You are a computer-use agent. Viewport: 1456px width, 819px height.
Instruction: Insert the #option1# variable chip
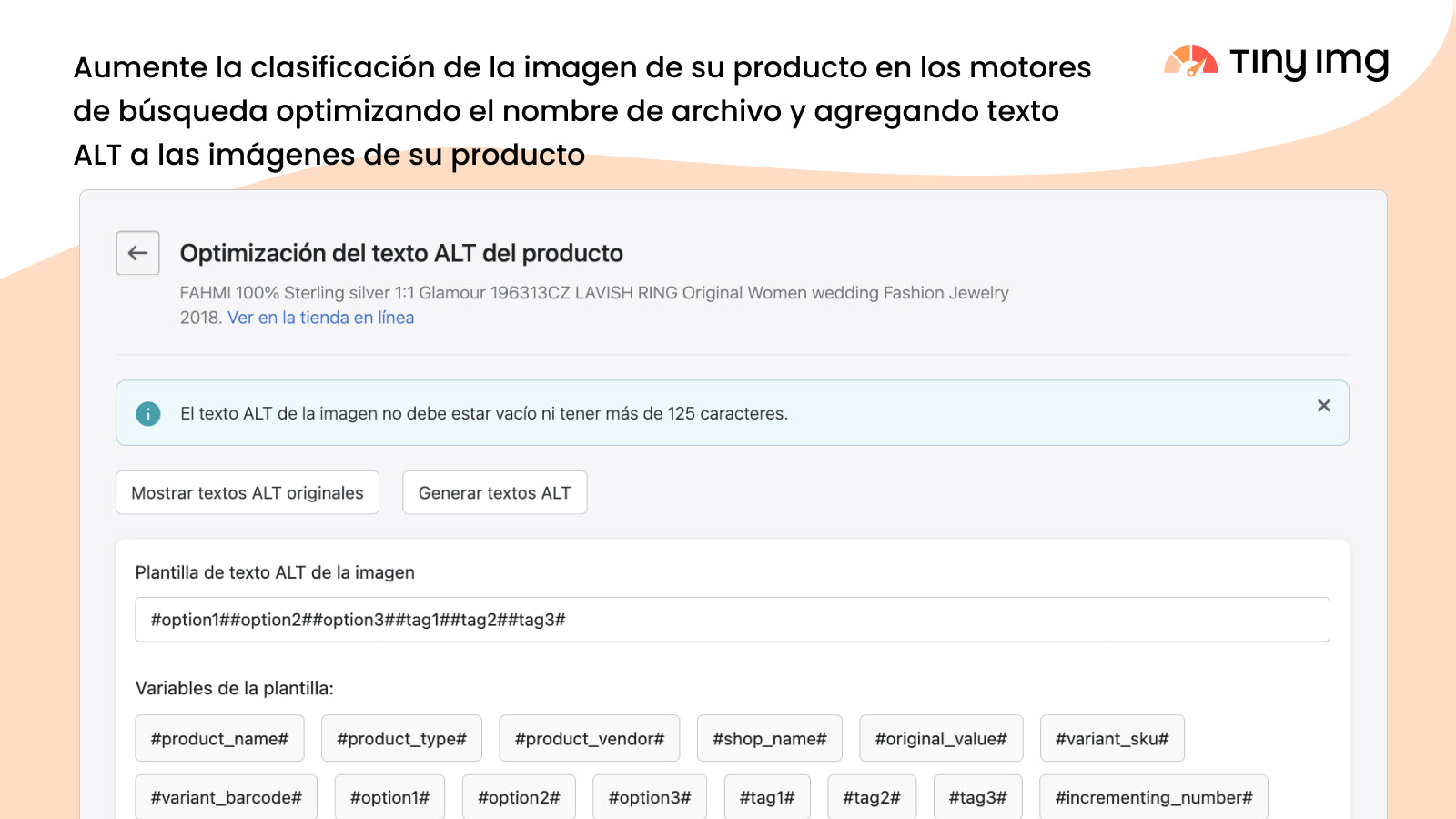[x=389, y=797]
